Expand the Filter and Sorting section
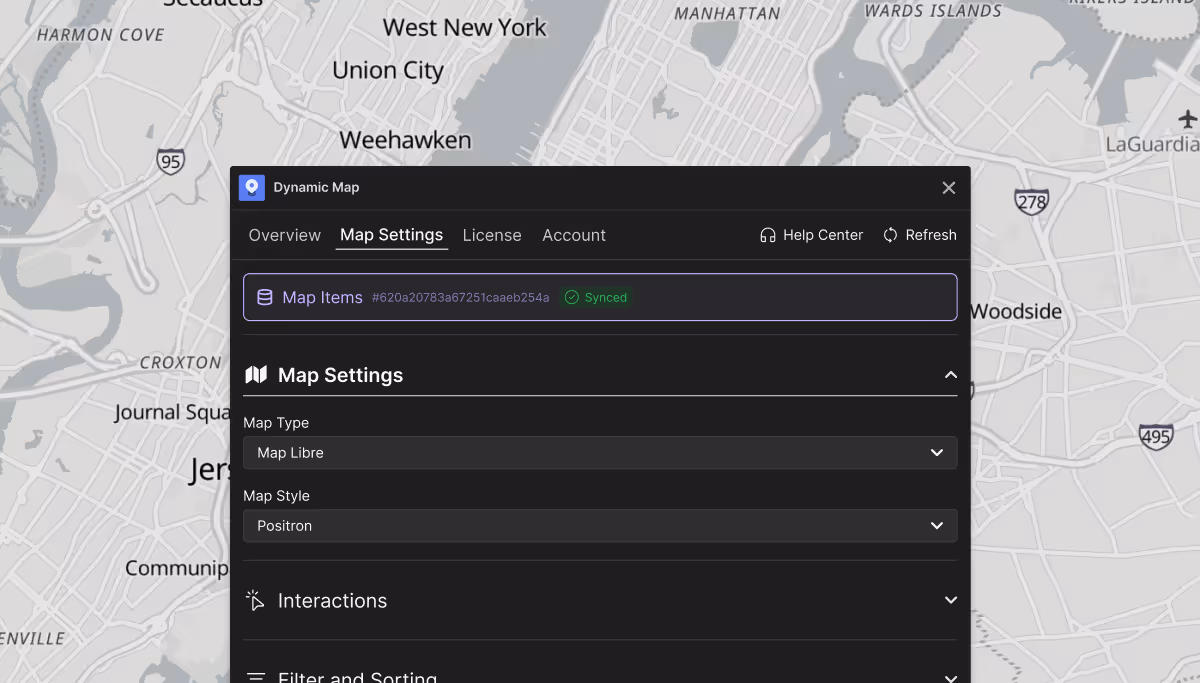Image resolution: width=1200 pixels, height=683 pixels. point(949,676)
